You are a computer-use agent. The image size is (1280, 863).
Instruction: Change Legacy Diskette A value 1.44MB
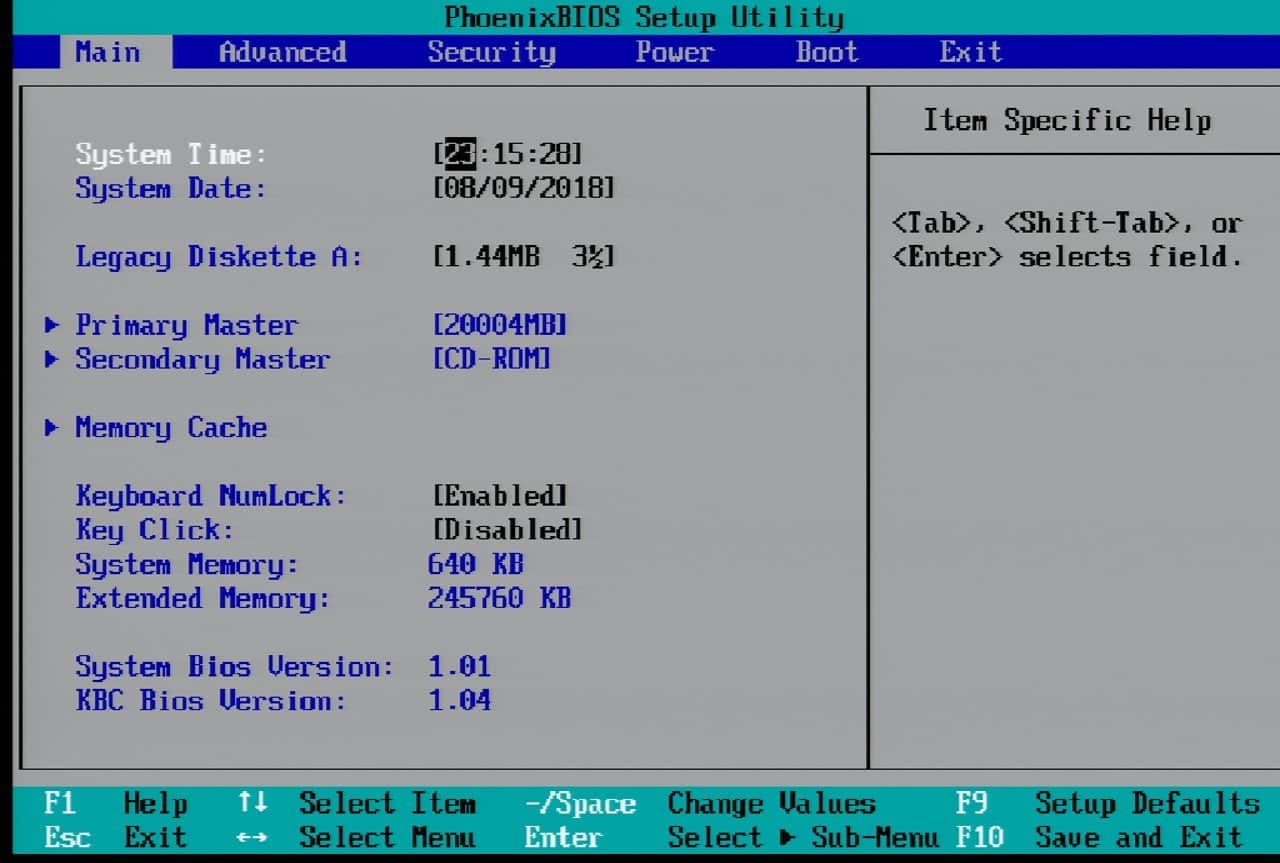[524, 257]
